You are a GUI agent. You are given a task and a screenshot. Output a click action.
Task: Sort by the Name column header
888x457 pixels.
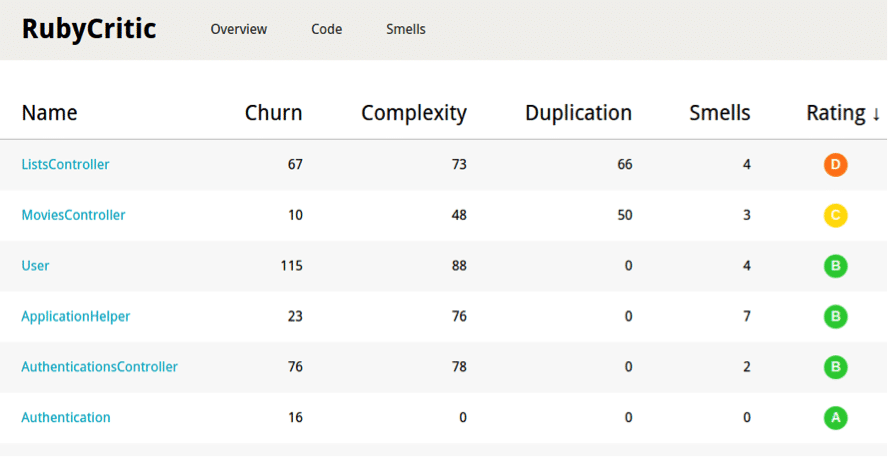[49, 113]
